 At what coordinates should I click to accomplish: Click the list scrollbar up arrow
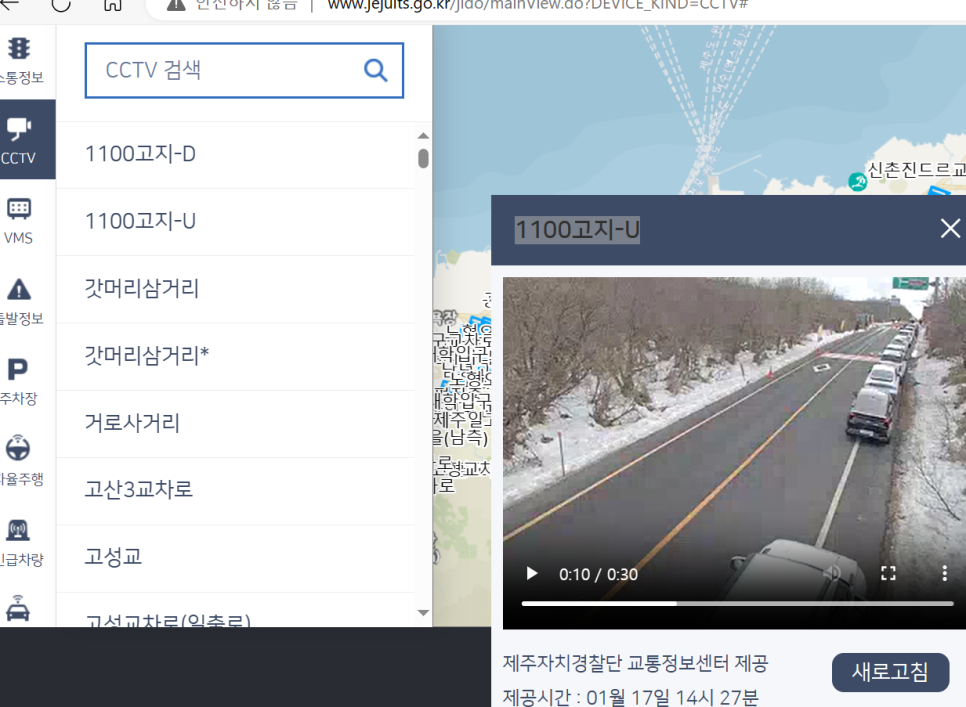click(423, 135)
